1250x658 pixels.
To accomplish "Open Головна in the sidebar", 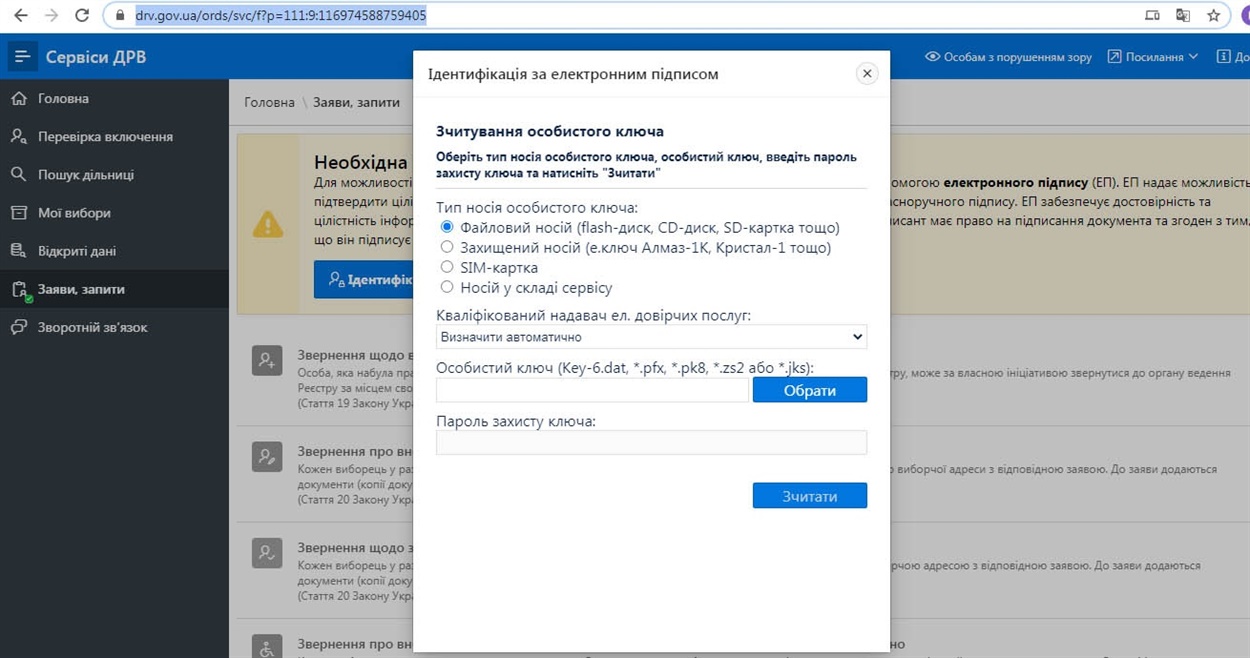I will click(114, 99).
